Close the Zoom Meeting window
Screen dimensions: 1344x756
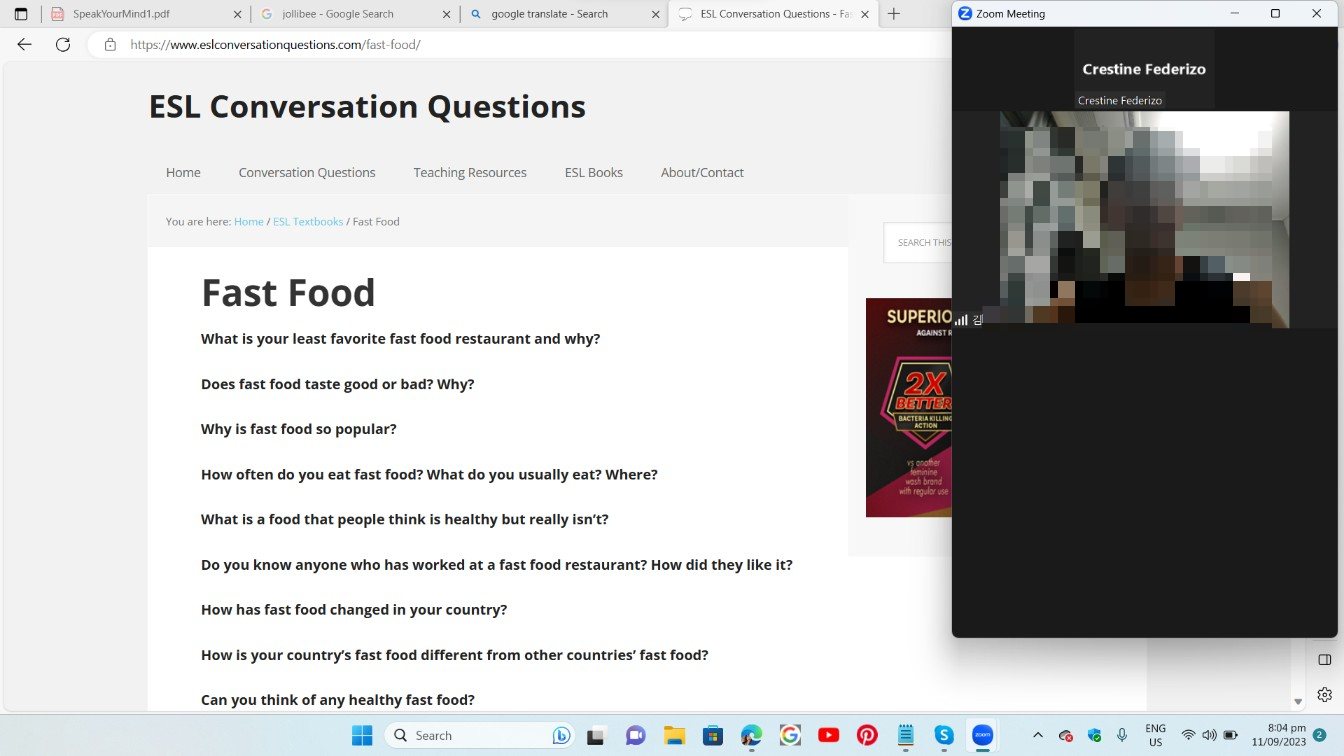1316,14
